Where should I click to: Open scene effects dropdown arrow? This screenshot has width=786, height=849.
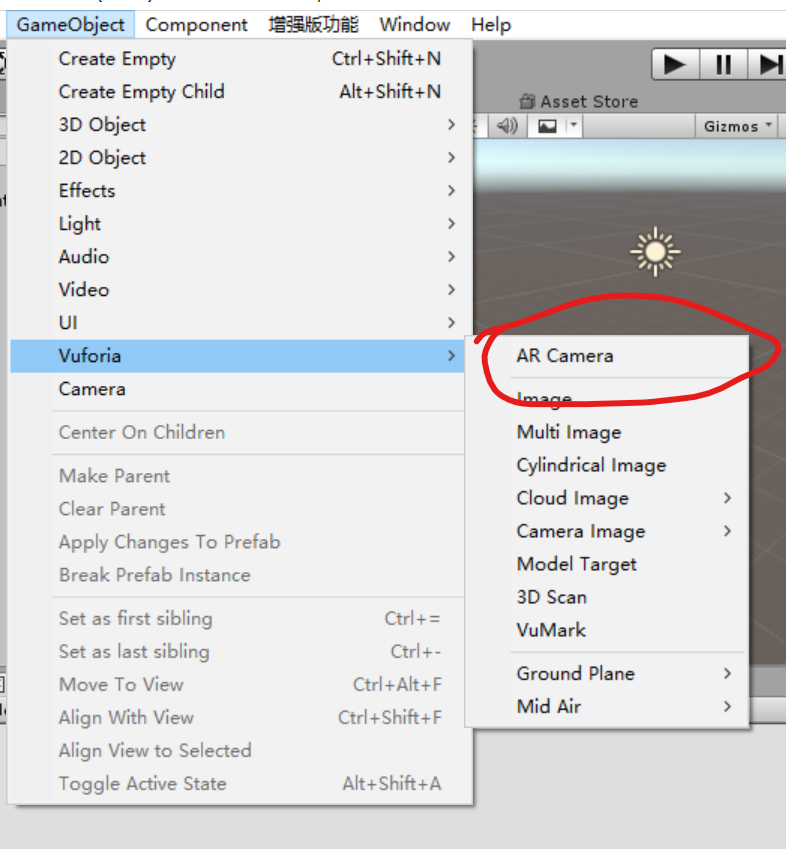point(574,126)
